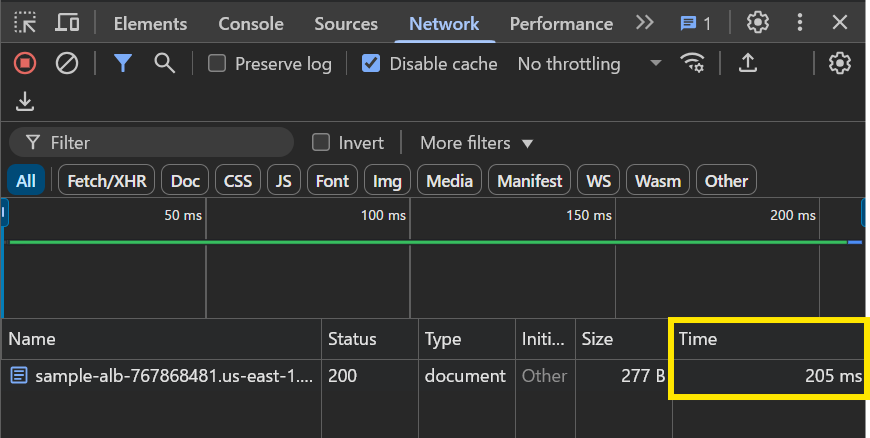The width and height of the screenshot is (870, 438).
Task: Toggle the device toolbar icon
Action: pos(67,23)
